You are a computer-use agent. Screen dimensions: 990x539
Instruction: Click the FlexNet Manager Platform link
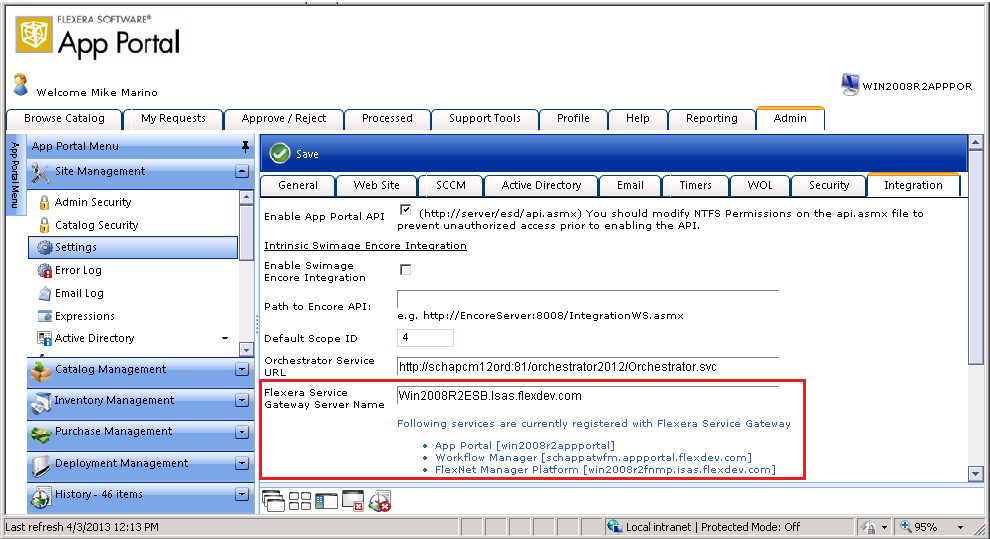[605, 469]
